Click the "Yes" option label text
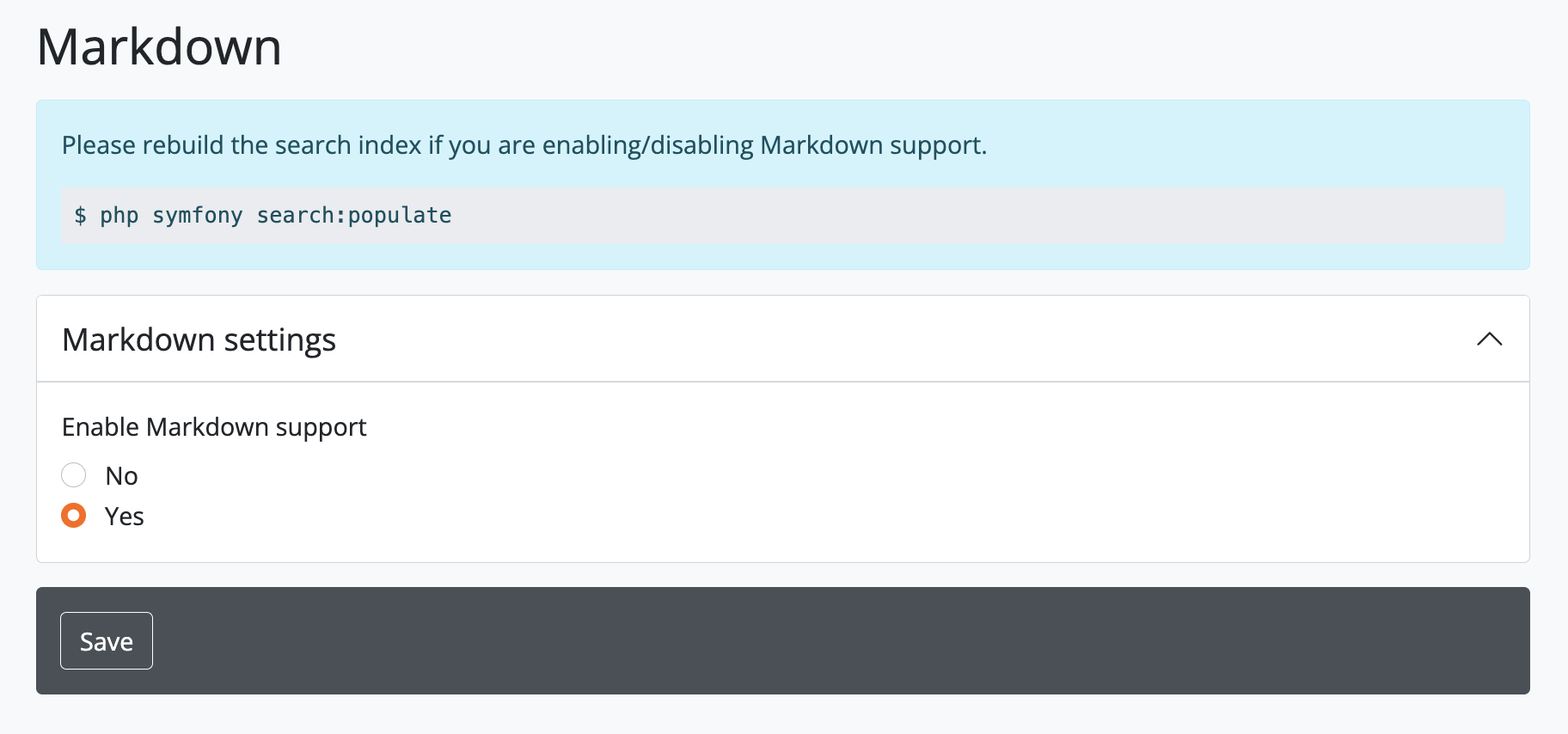1568x734 pixels. (x=124, y=517)
